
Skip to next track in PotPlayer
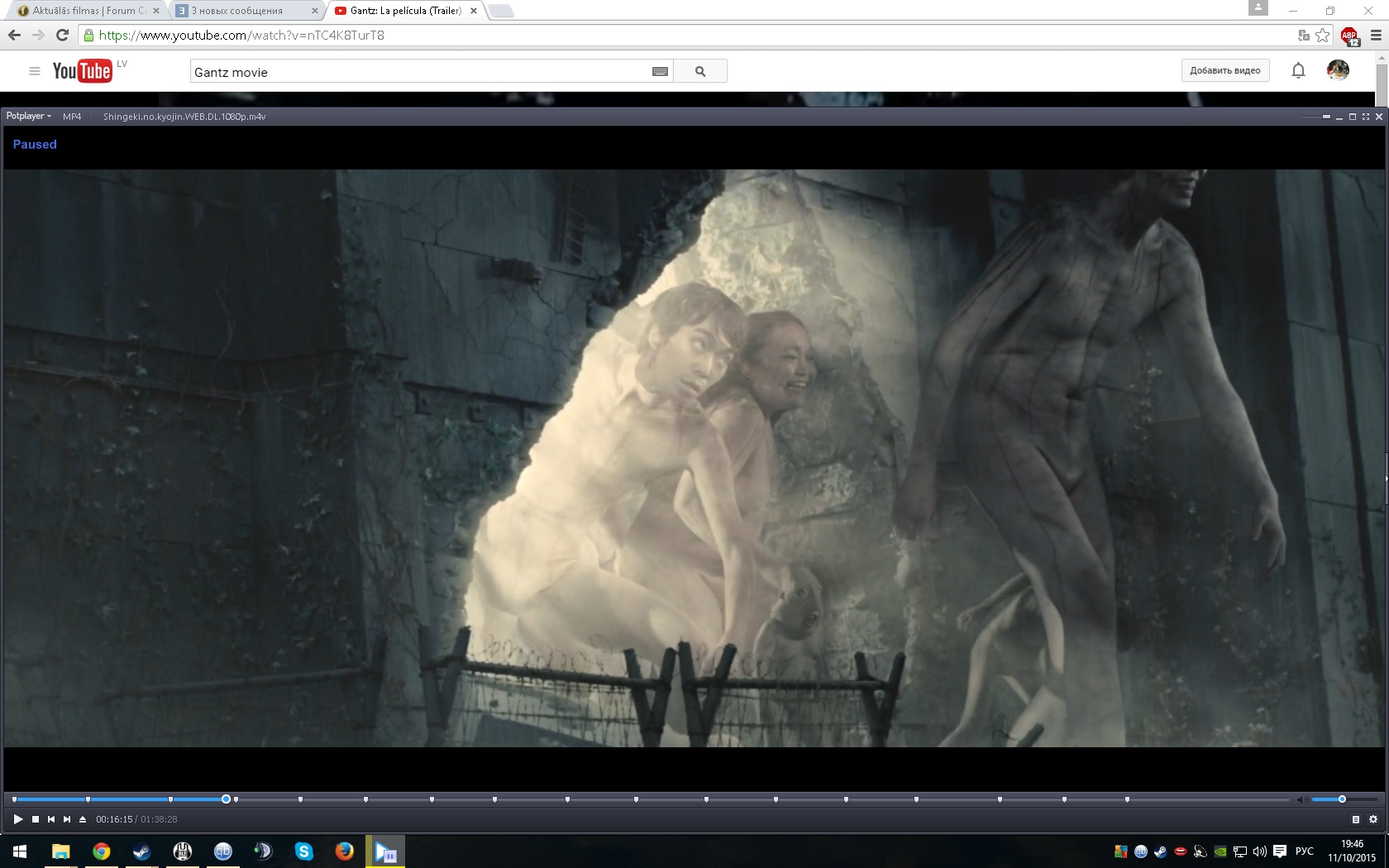[x=67, y=819]
